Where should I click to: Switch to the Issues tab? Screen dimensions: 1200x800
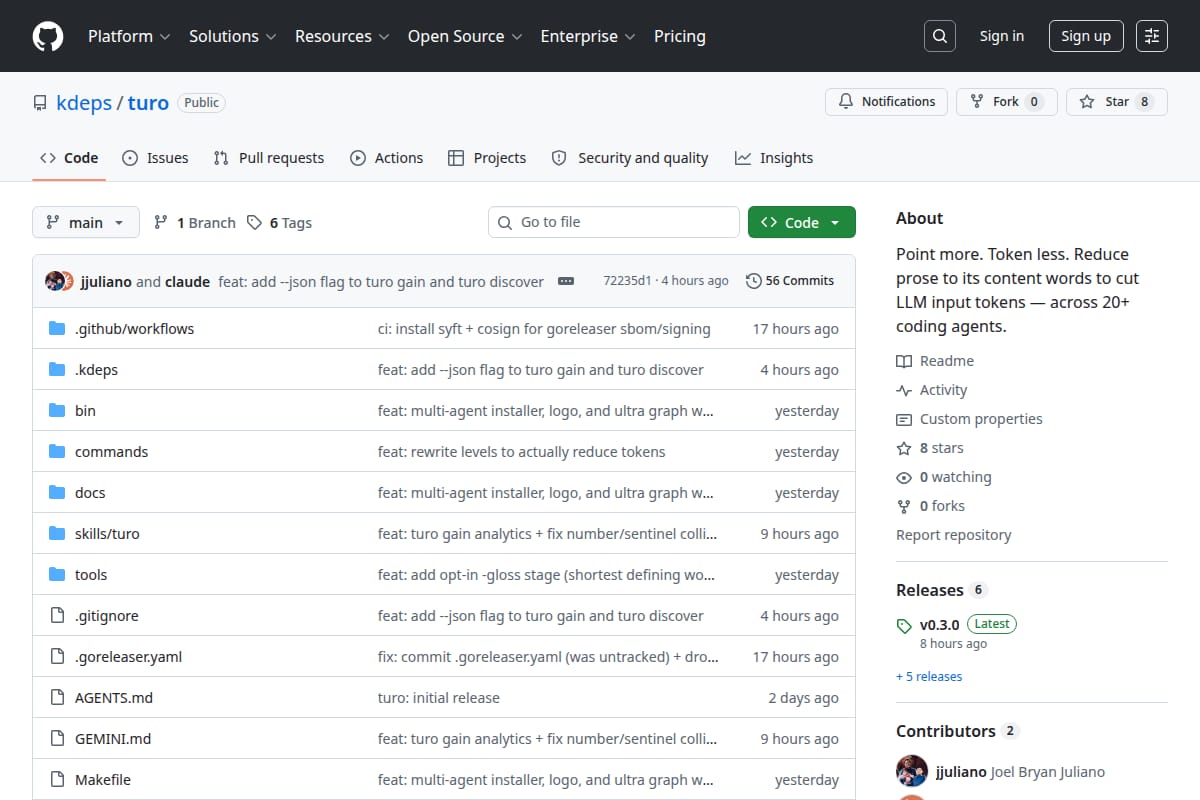tap(155, 158)
